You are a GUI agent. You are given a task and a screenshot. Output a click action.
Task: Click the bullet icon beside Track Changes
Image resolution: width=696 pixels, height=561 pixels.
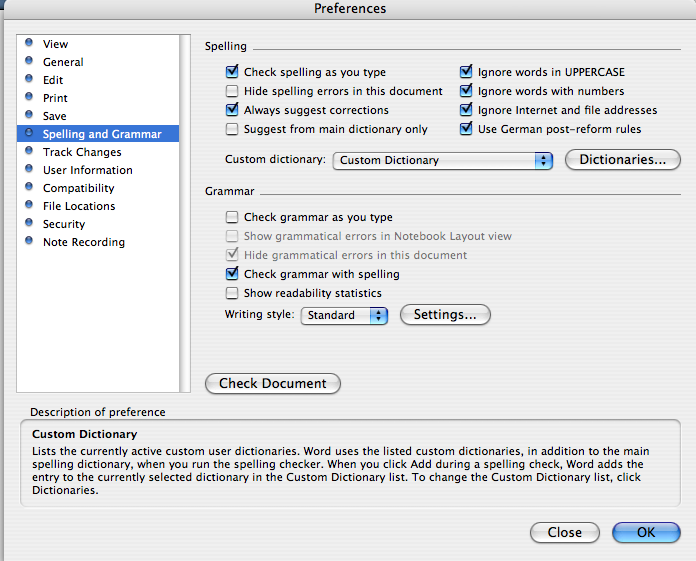[29, 151]
